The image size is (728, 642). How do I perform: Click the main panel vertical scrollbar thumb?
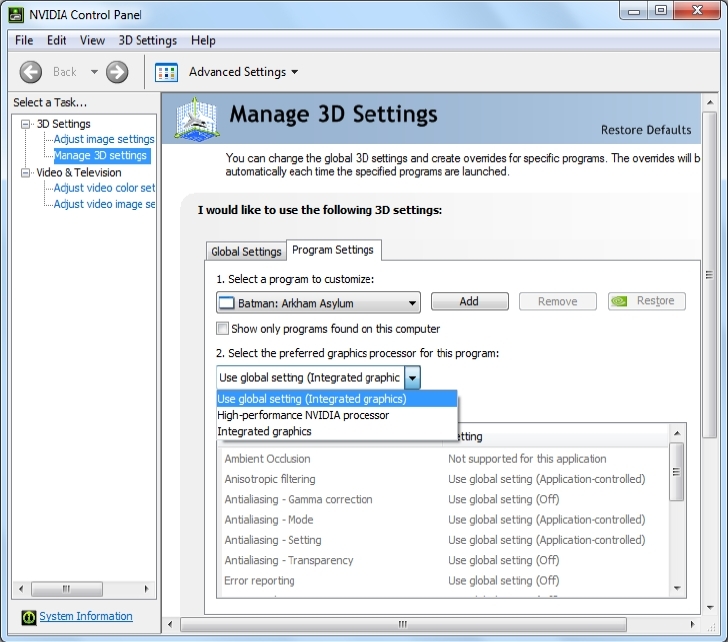coord(709,275)
